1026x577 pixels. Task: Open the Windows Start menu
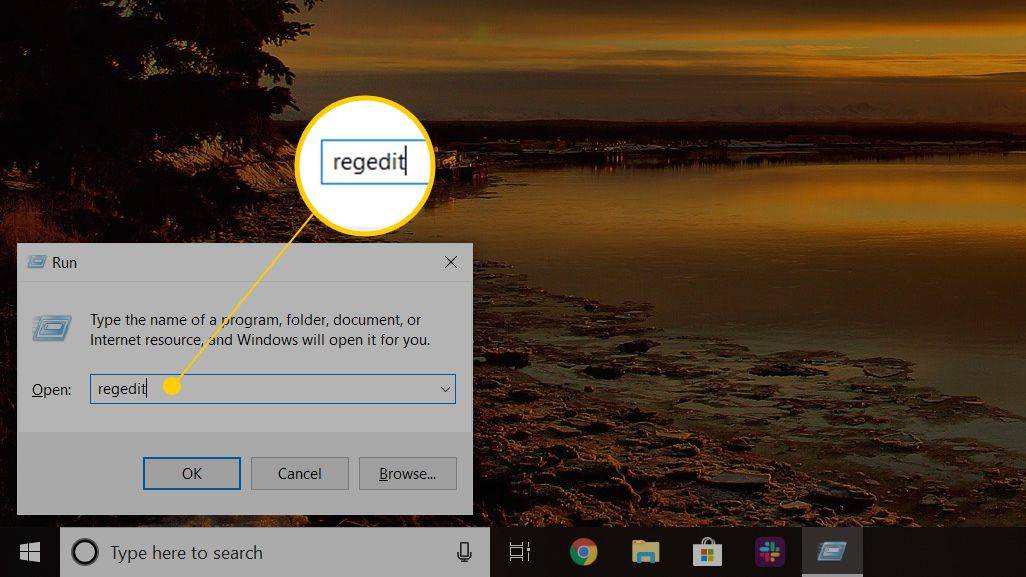click(x=29, y=552)
